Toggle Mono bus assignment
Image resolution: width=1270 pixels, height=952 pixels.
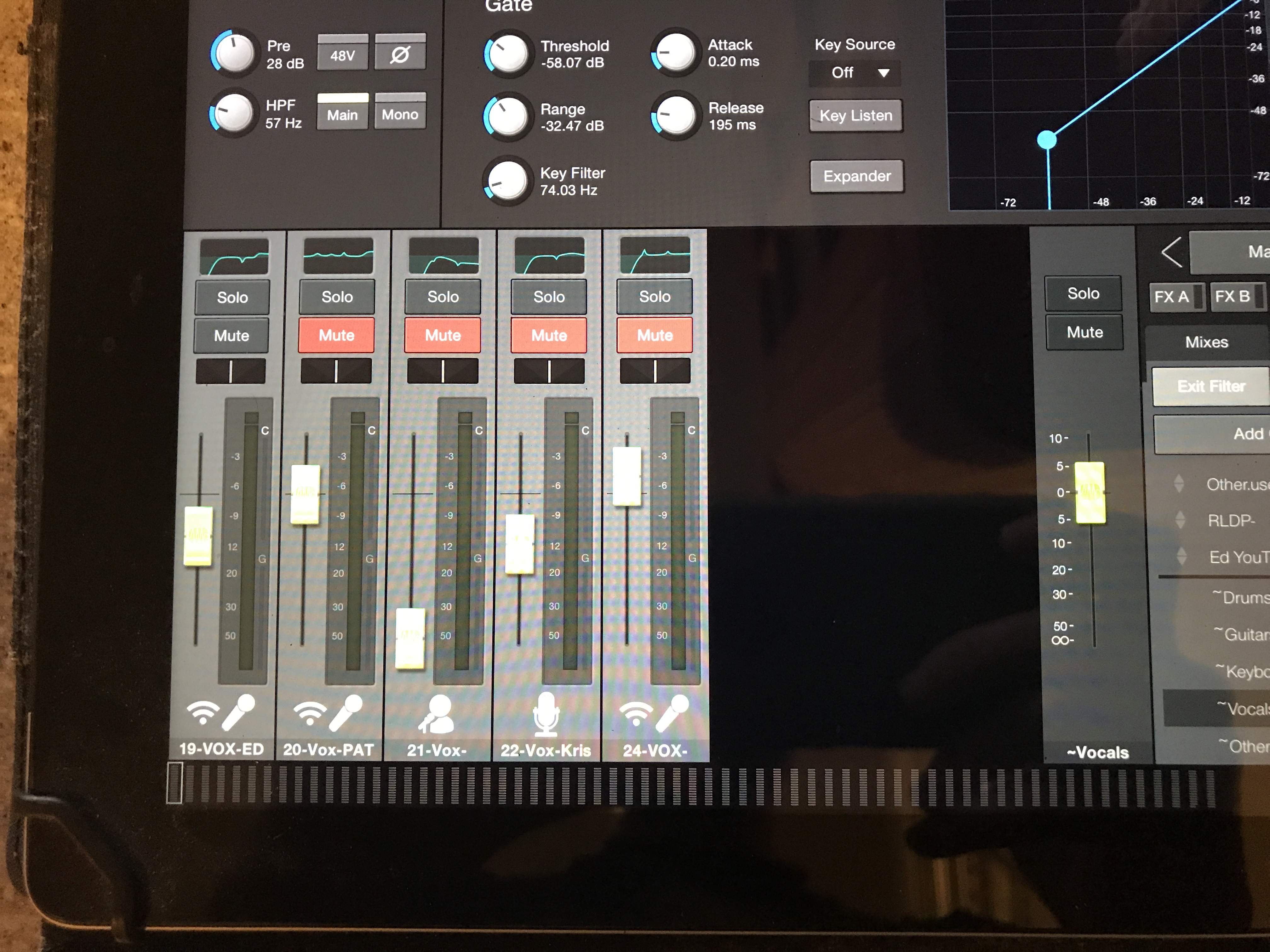400,111
